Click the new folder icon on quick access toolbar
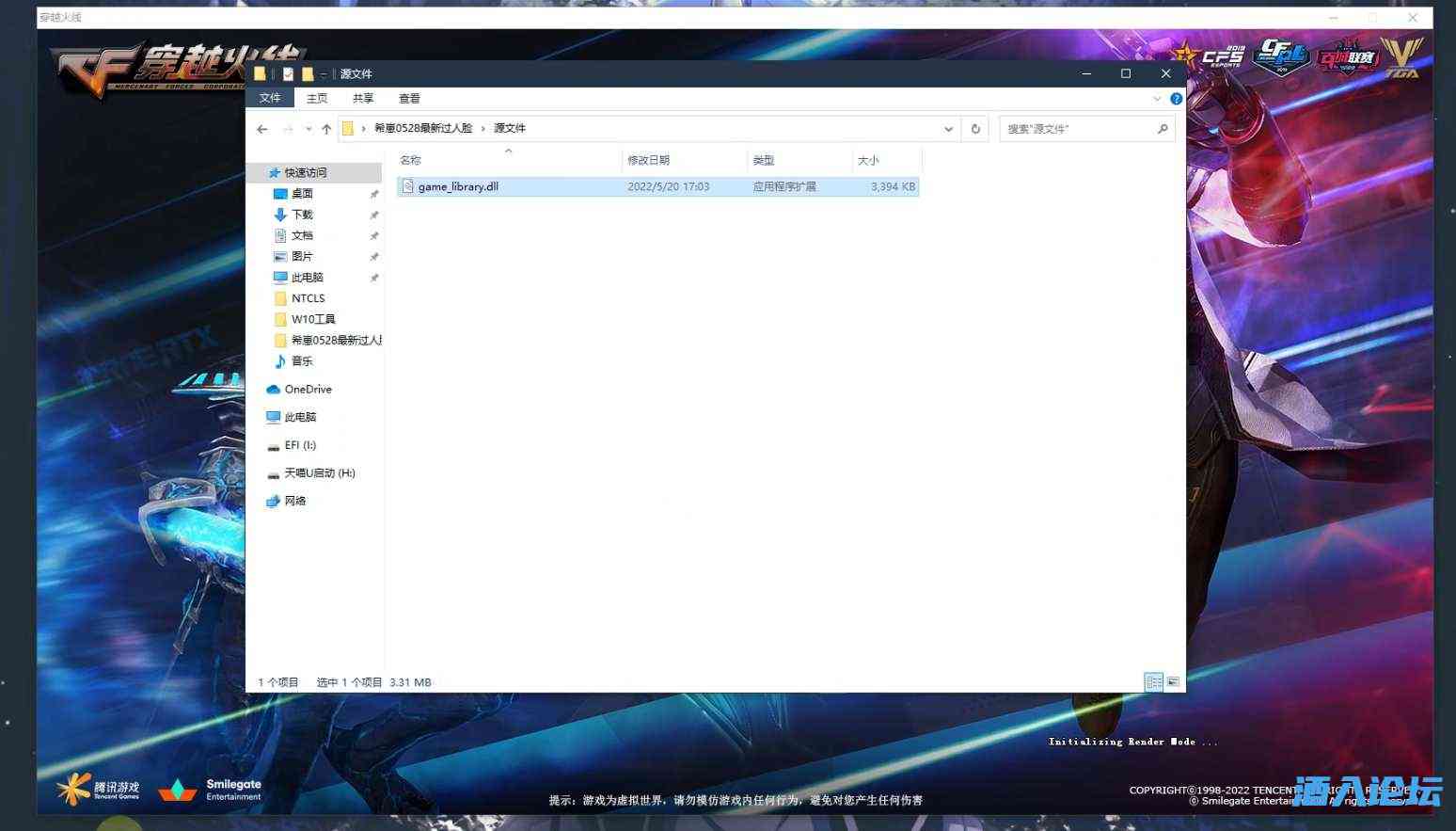 308,73
